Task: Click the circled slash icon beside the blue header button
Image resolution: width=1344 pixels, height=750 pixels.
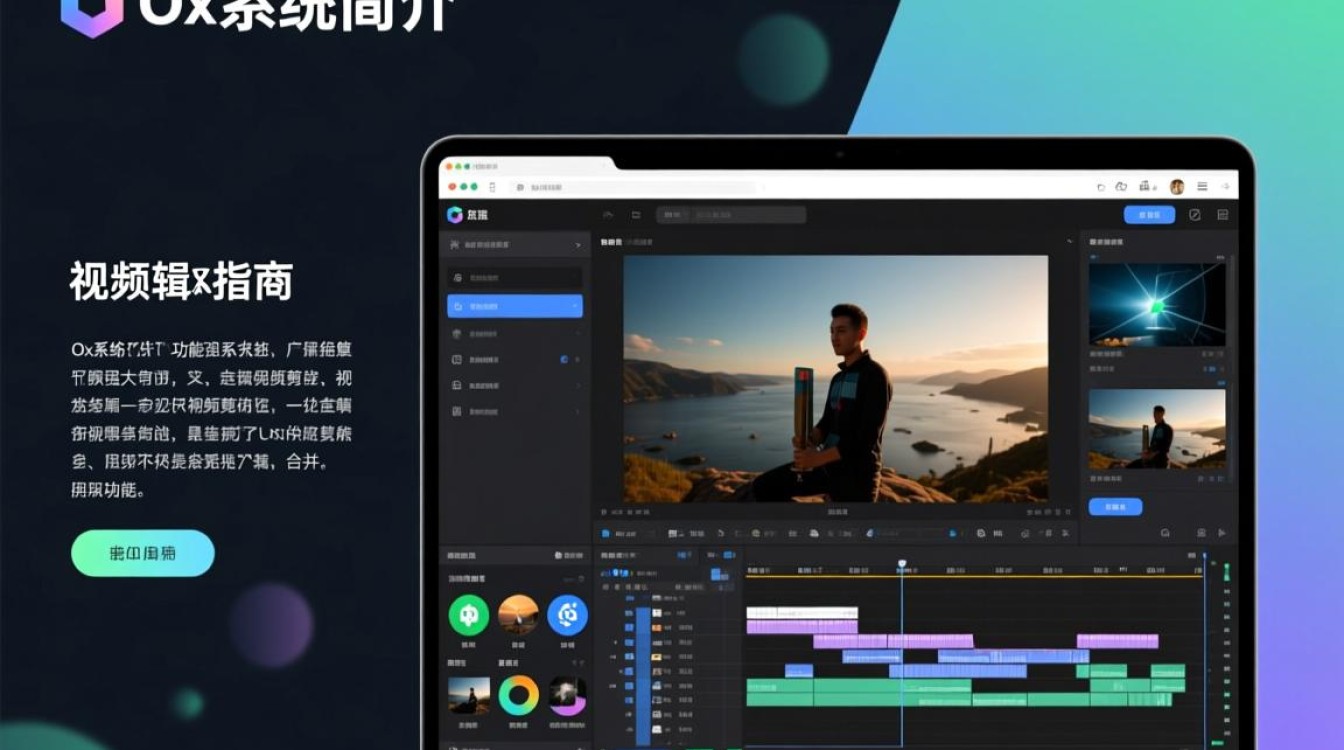Action: coord(1194,215)
